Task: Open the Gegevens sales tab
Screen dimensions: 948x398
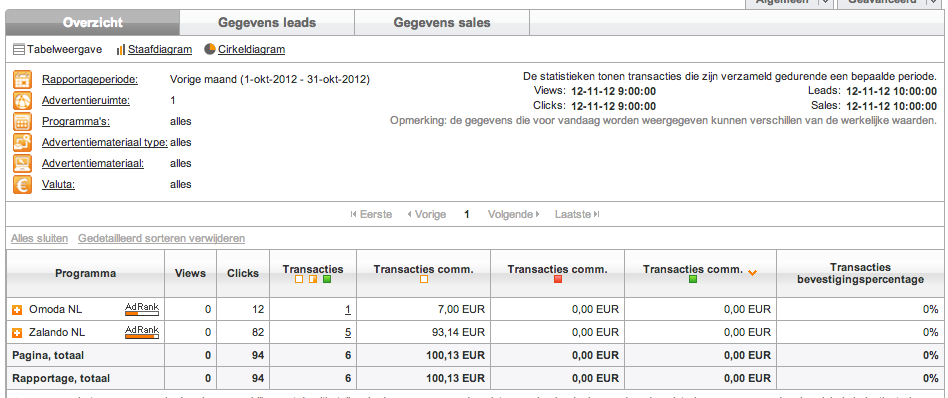Action: [442, 23]
